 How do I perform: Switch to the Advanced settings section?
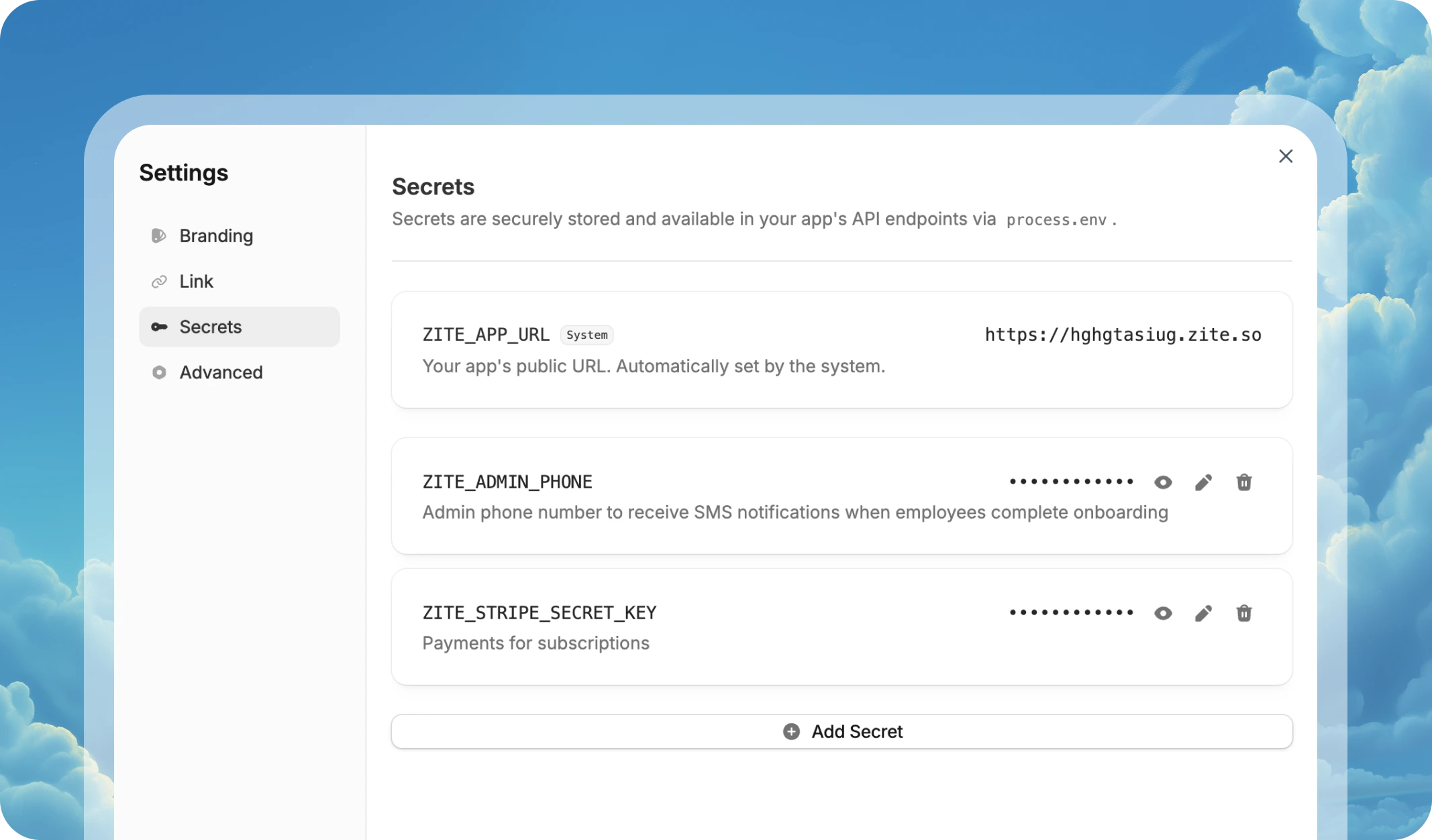pos(221,372)
